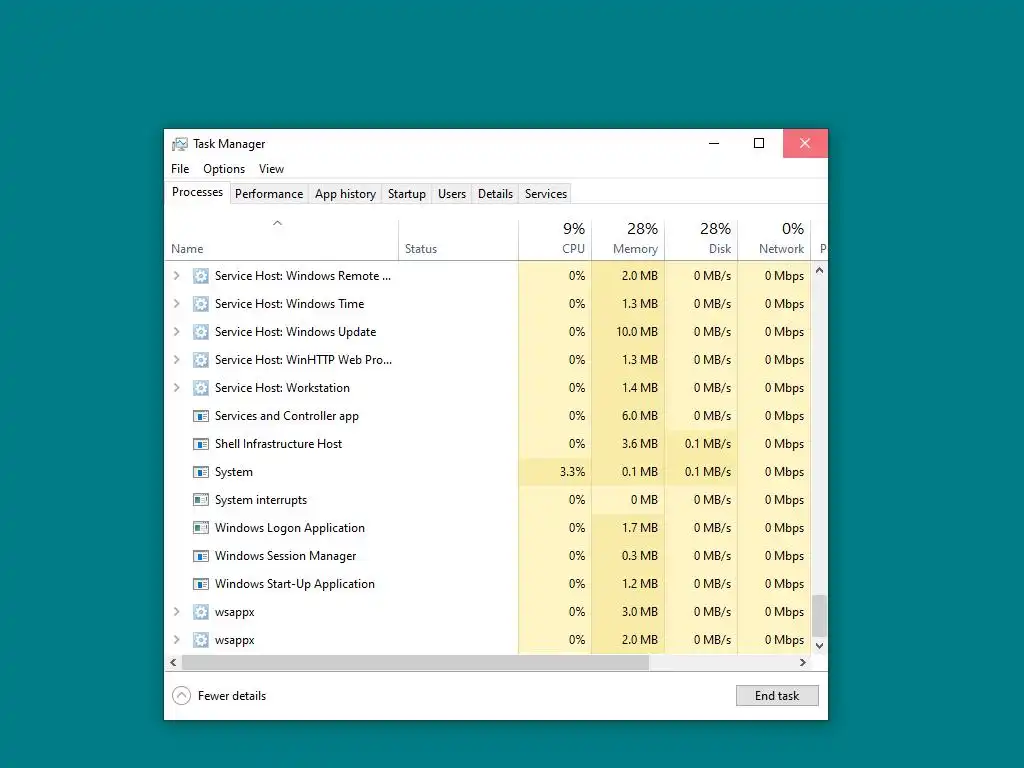1024x768 pixels.
Task: Click Windows Session Manager row name
Action: (x=285, y=556)
